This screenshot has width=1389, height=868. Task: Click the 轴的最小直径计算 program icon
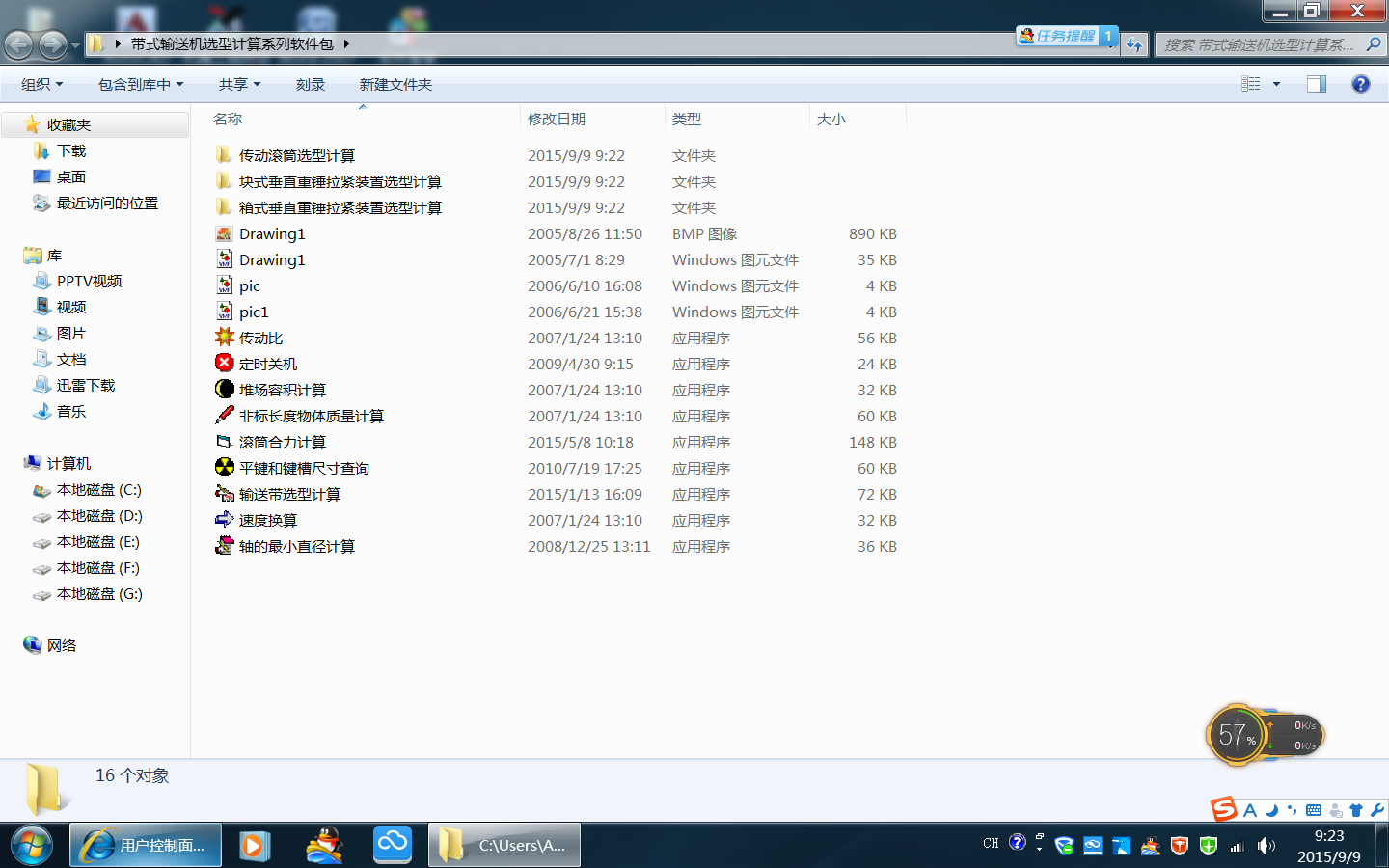(x=225, y=546)
